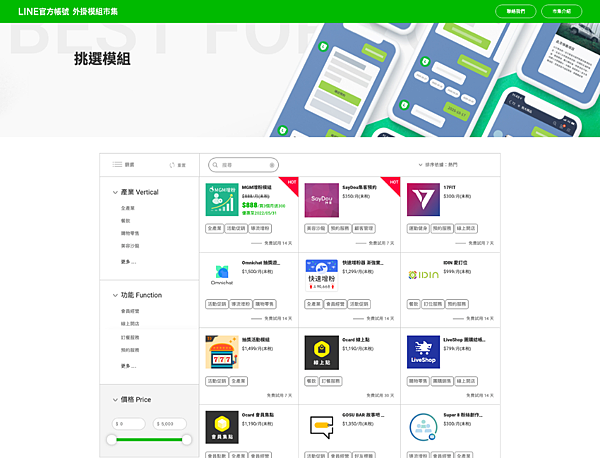
Task: Move the minimum price slider handle
Action: [111, 440]
